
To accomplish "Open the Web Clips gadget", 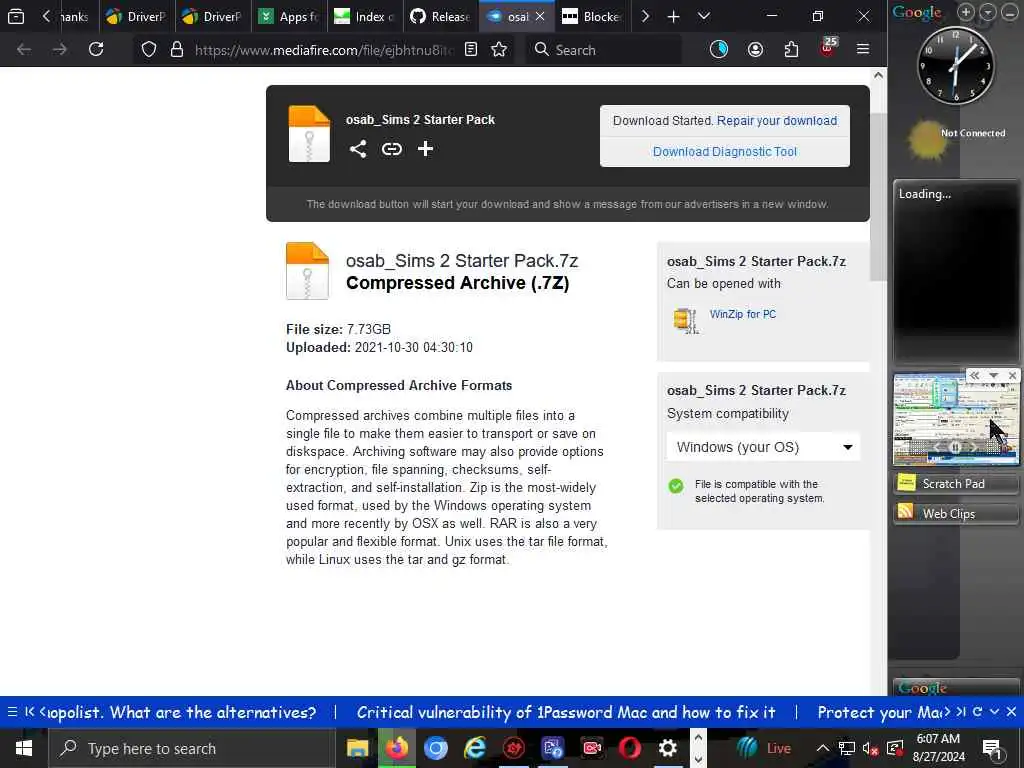I will tap(955, 513).
